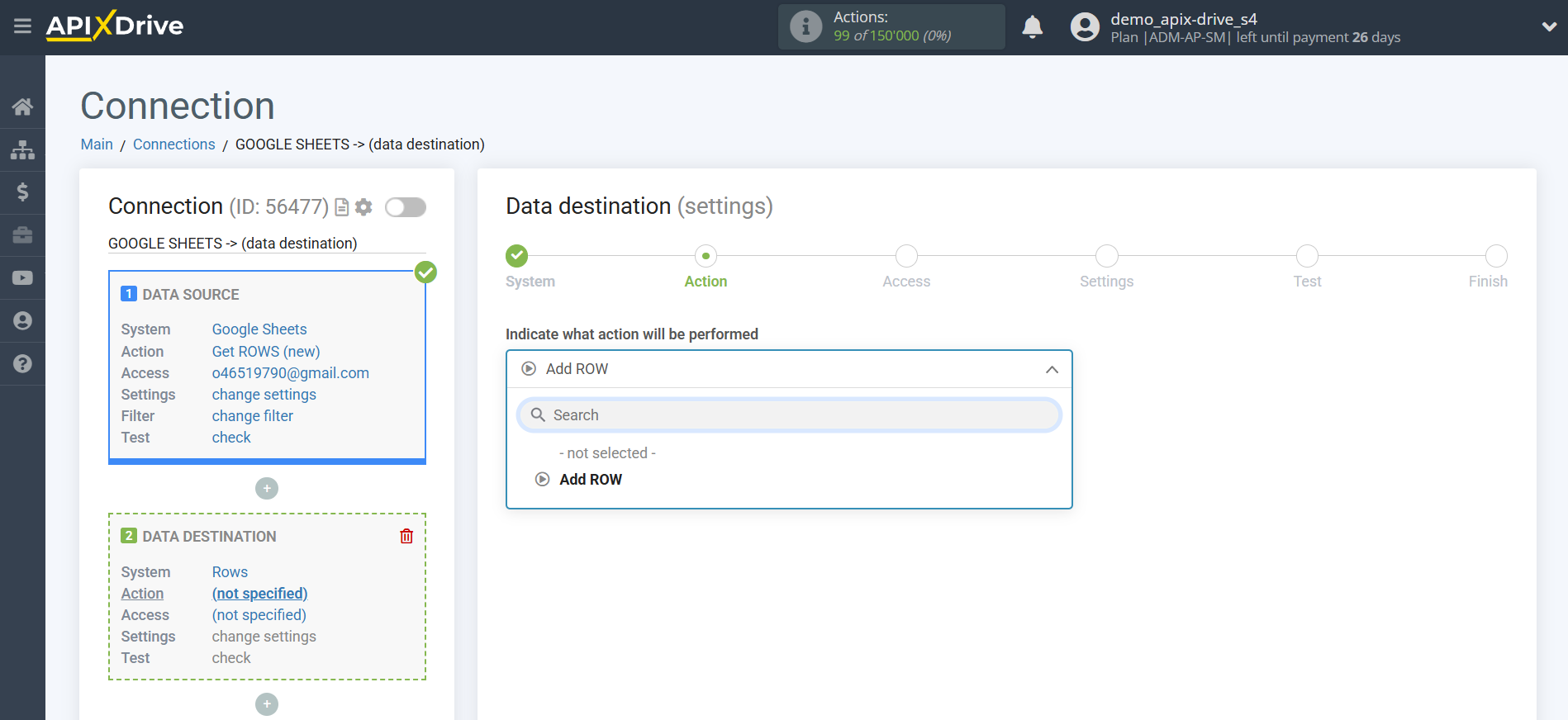This screenshot has height=720, width=1568.
Task: Open the hamburger menu
Action: (22, 26)
